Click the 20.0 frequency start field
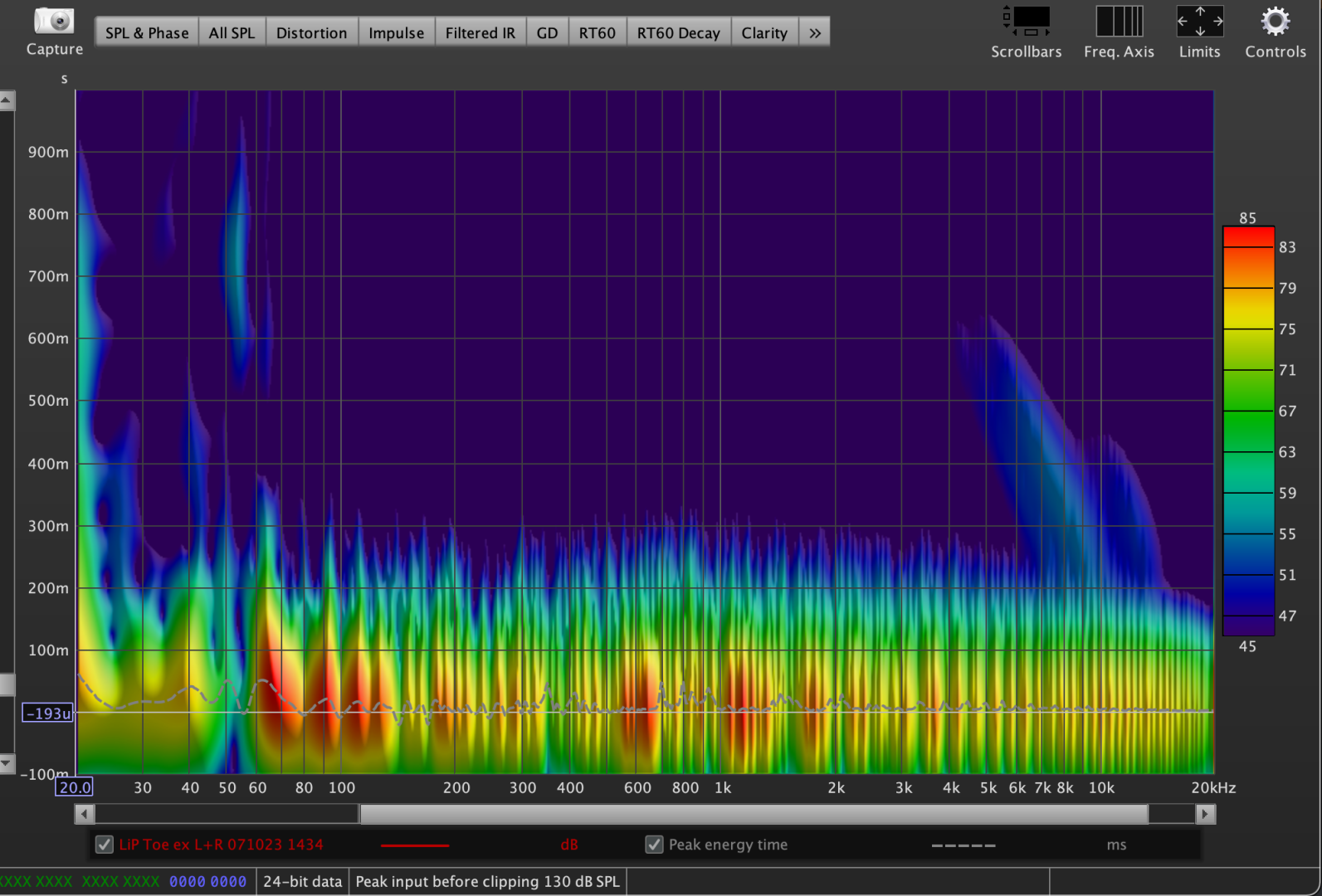The width and height of the screenshot is (1322, 896). click(75, 787)
